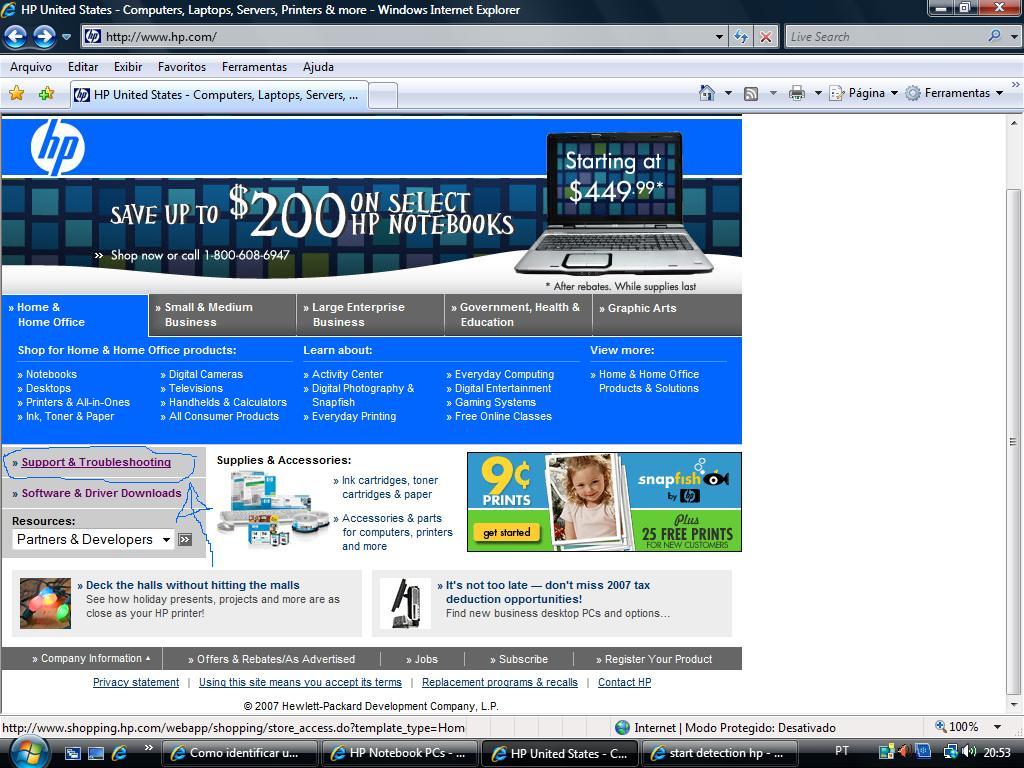Open the Free Online Classes link
This screenshot has height=768, width=1024.
(x=503, y=416)
